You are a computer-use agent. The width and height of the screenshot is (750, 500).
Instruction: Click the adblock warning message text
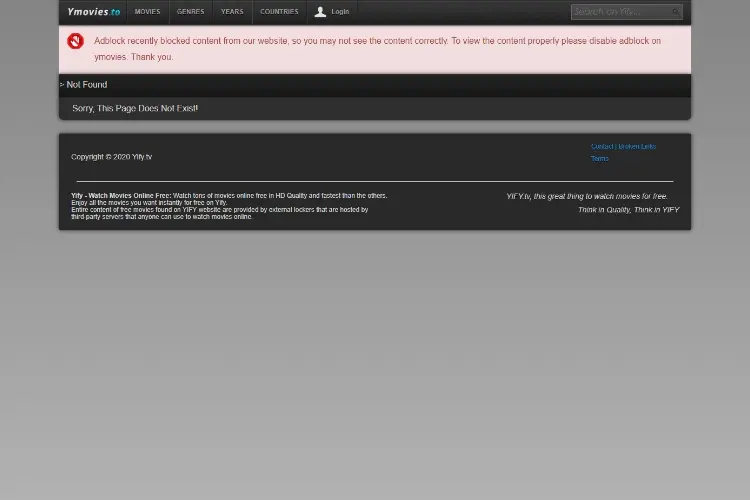coord(377,49)
